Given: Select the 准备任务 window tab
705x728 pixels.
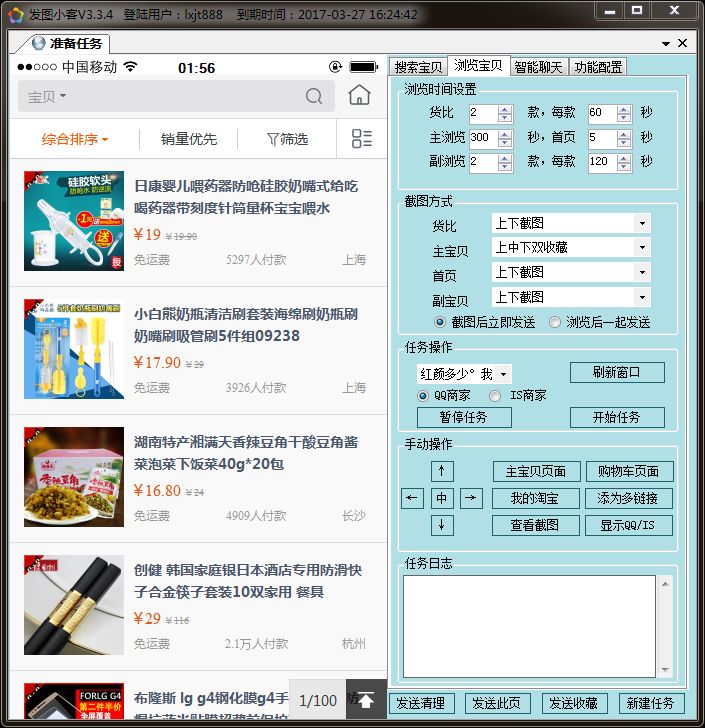Looking at the screenshot, I should 67,44.
